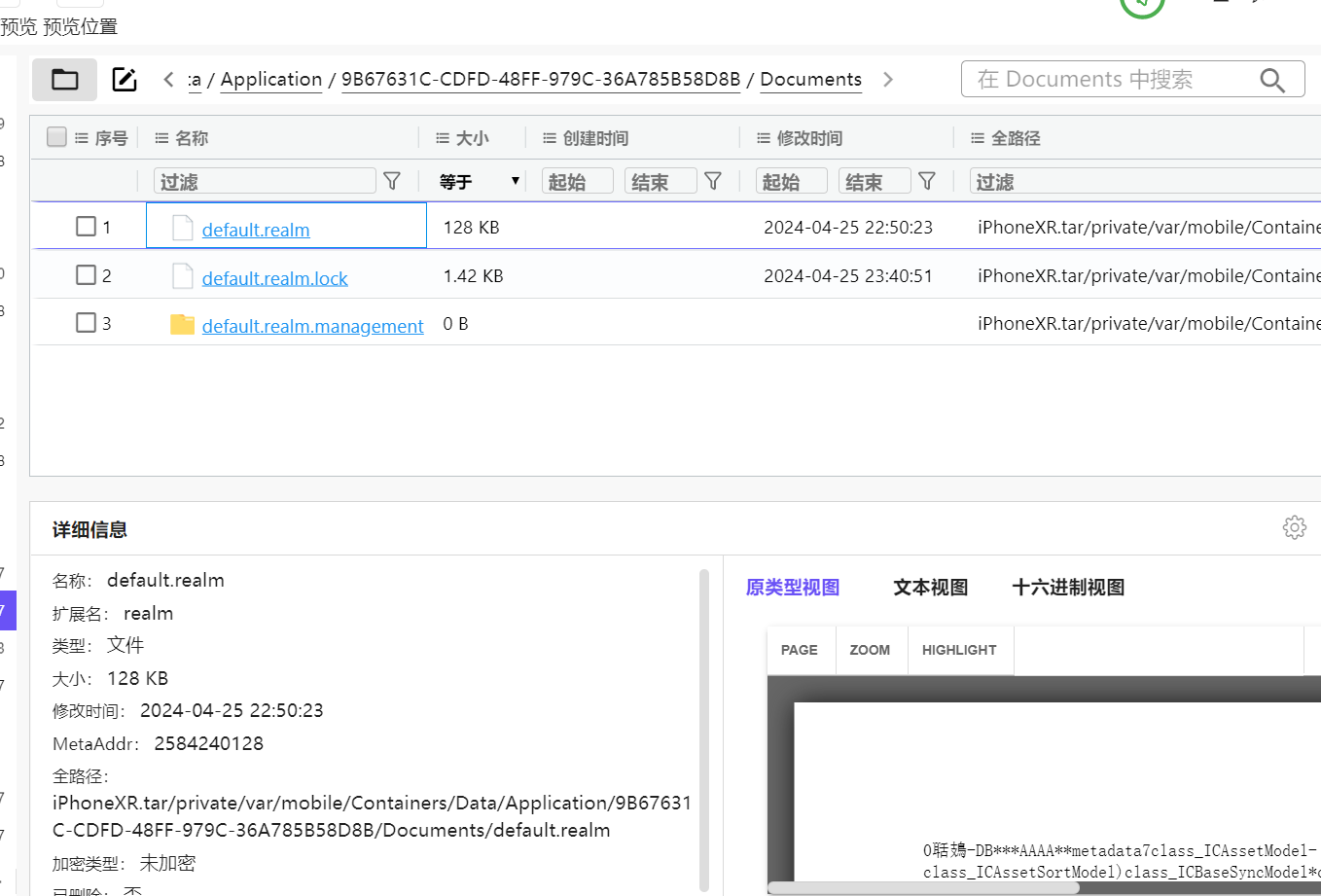Viewport: 1321px width, 896px height.
Task: Click the name column 过滤 filter input
Action: click(x=265, y=181)
